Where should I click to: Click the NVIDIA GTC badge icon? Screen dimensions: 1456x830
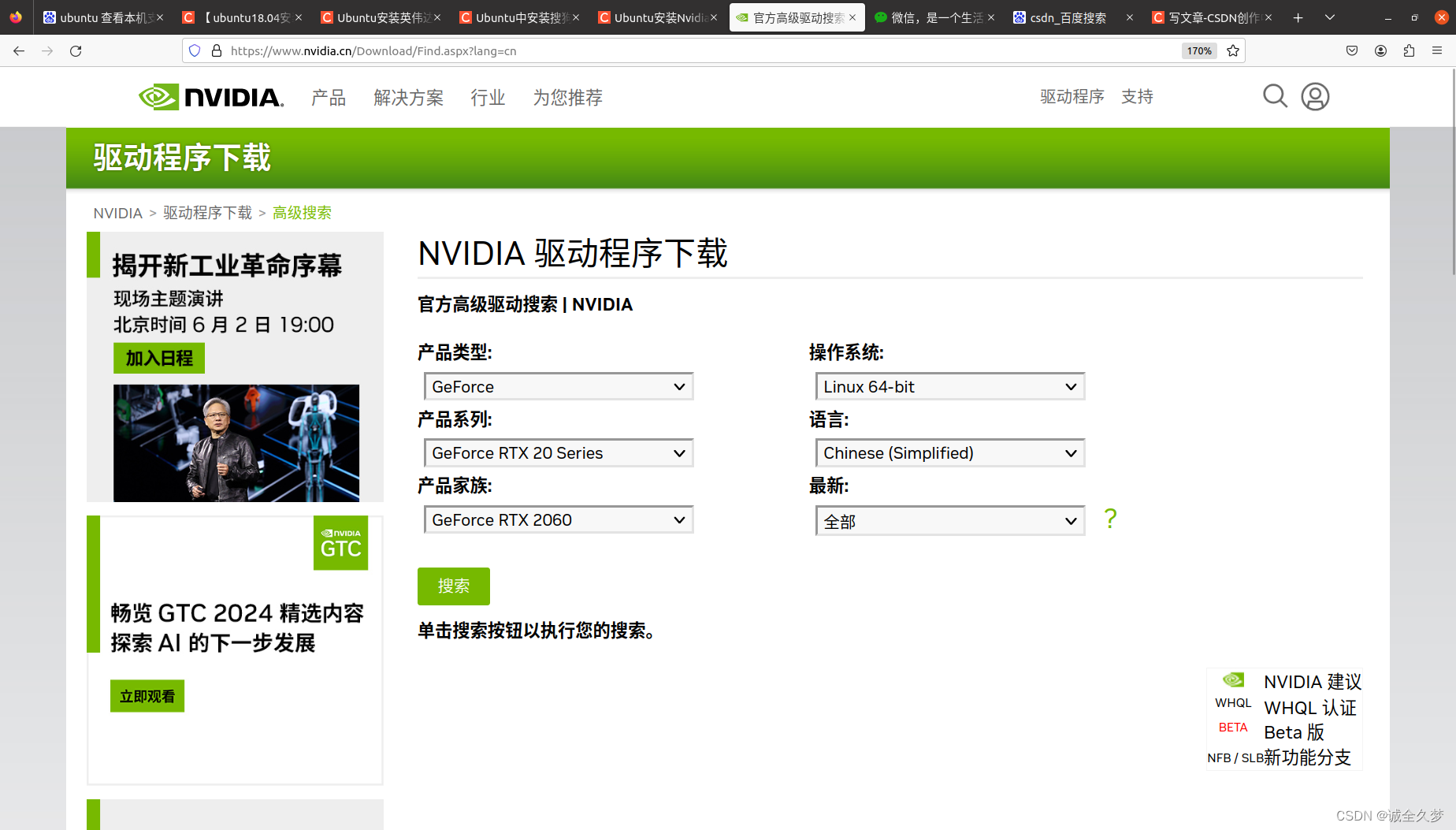pyautogui.click(x=340, y=543)
